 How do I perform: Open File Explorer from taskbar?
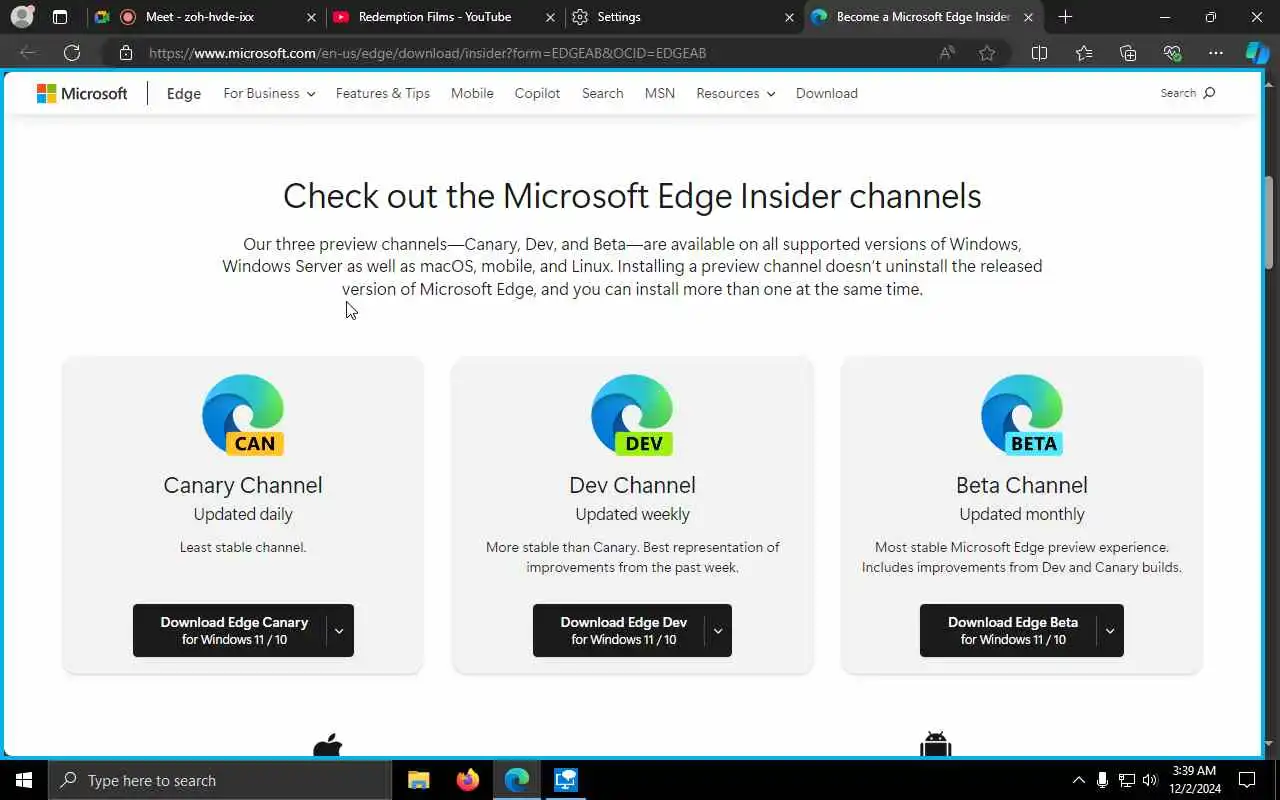418,780
